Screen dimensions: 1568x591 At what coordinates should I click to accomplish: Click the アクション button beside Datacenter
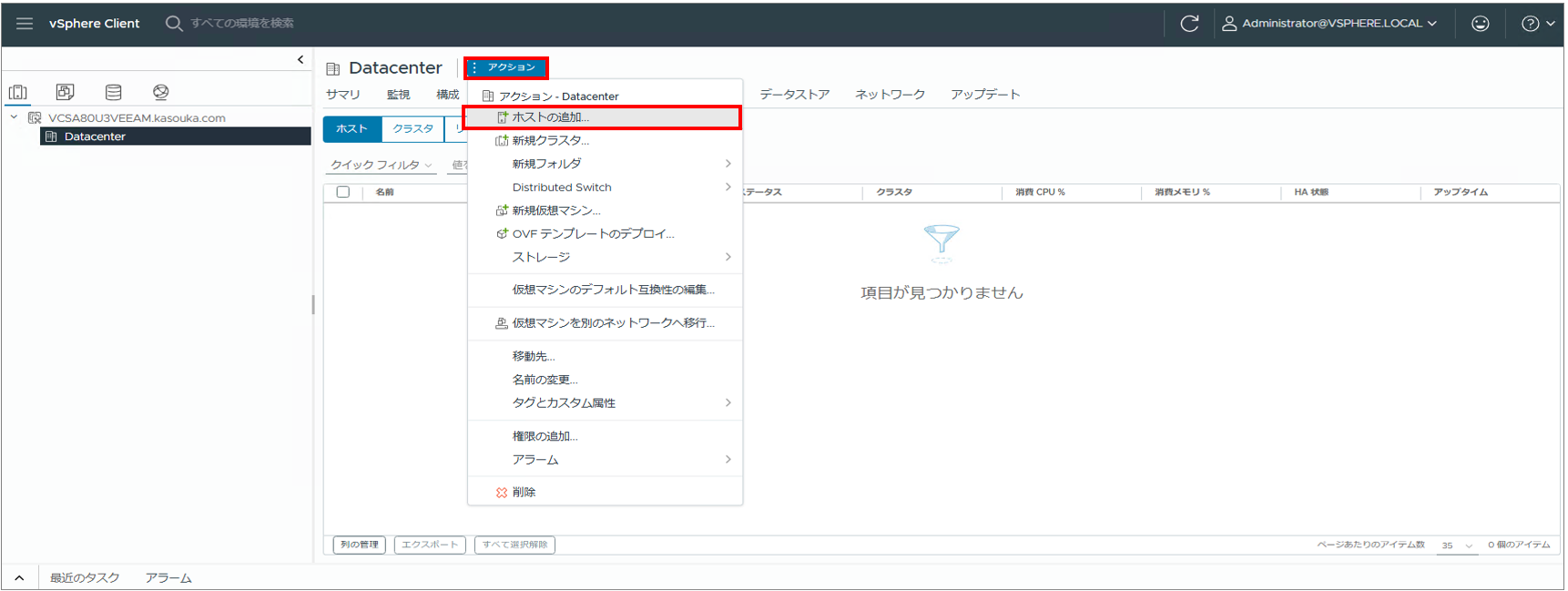(506, 67)
